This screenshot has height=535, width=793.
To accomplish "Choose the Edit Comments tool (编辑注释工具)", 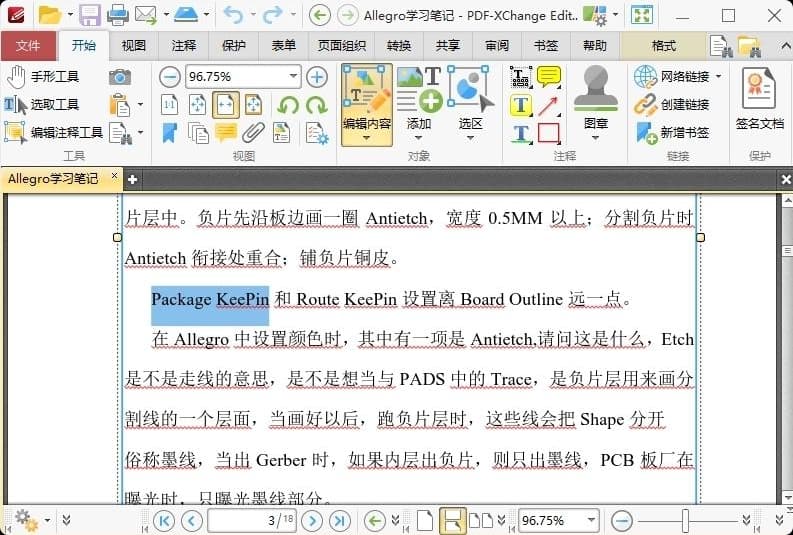I will click(54, 132).
